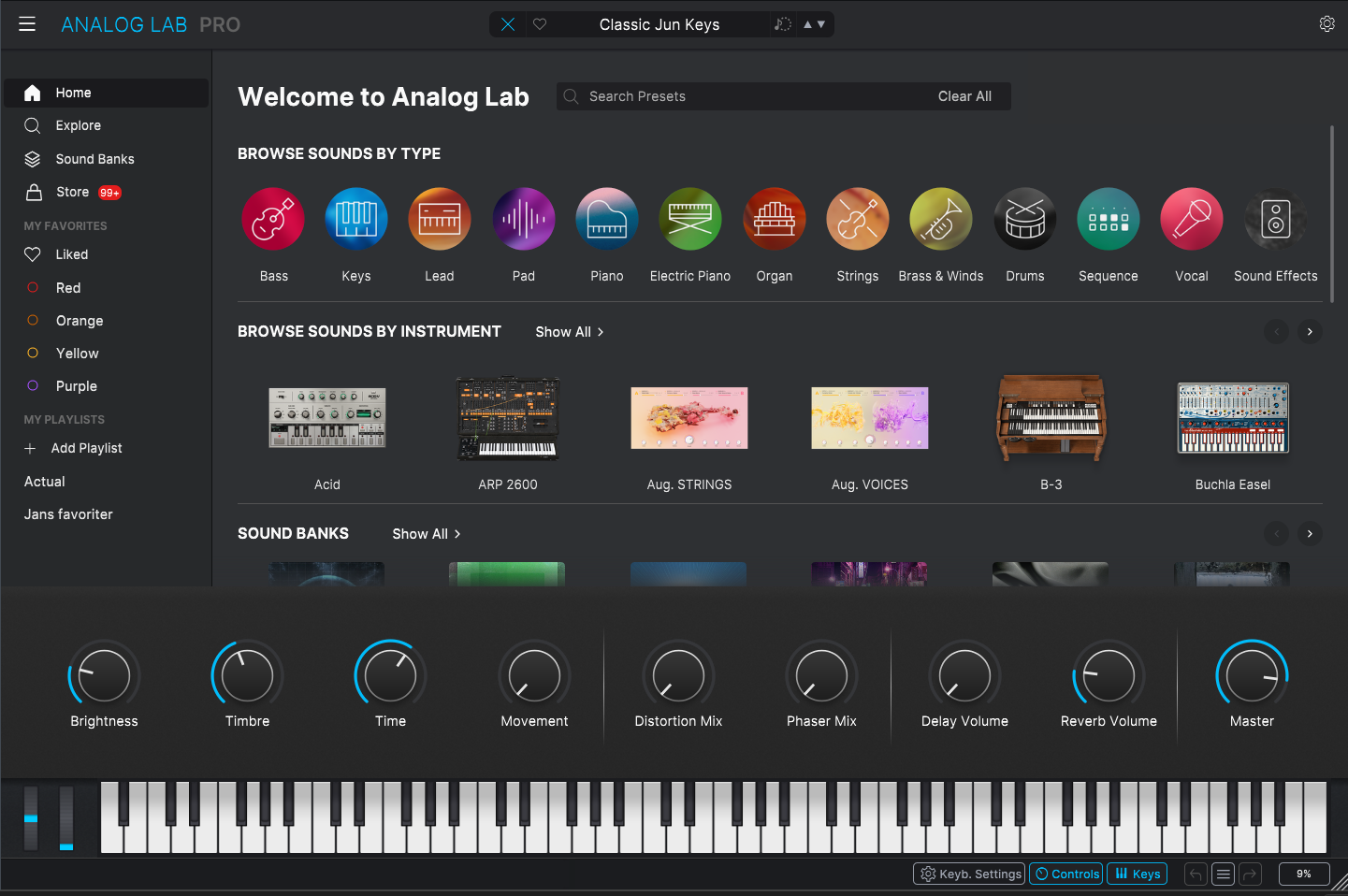Select the Acid instrument thumbnail
Viewport: 1348px width, 896px height.
coord(327,418)
